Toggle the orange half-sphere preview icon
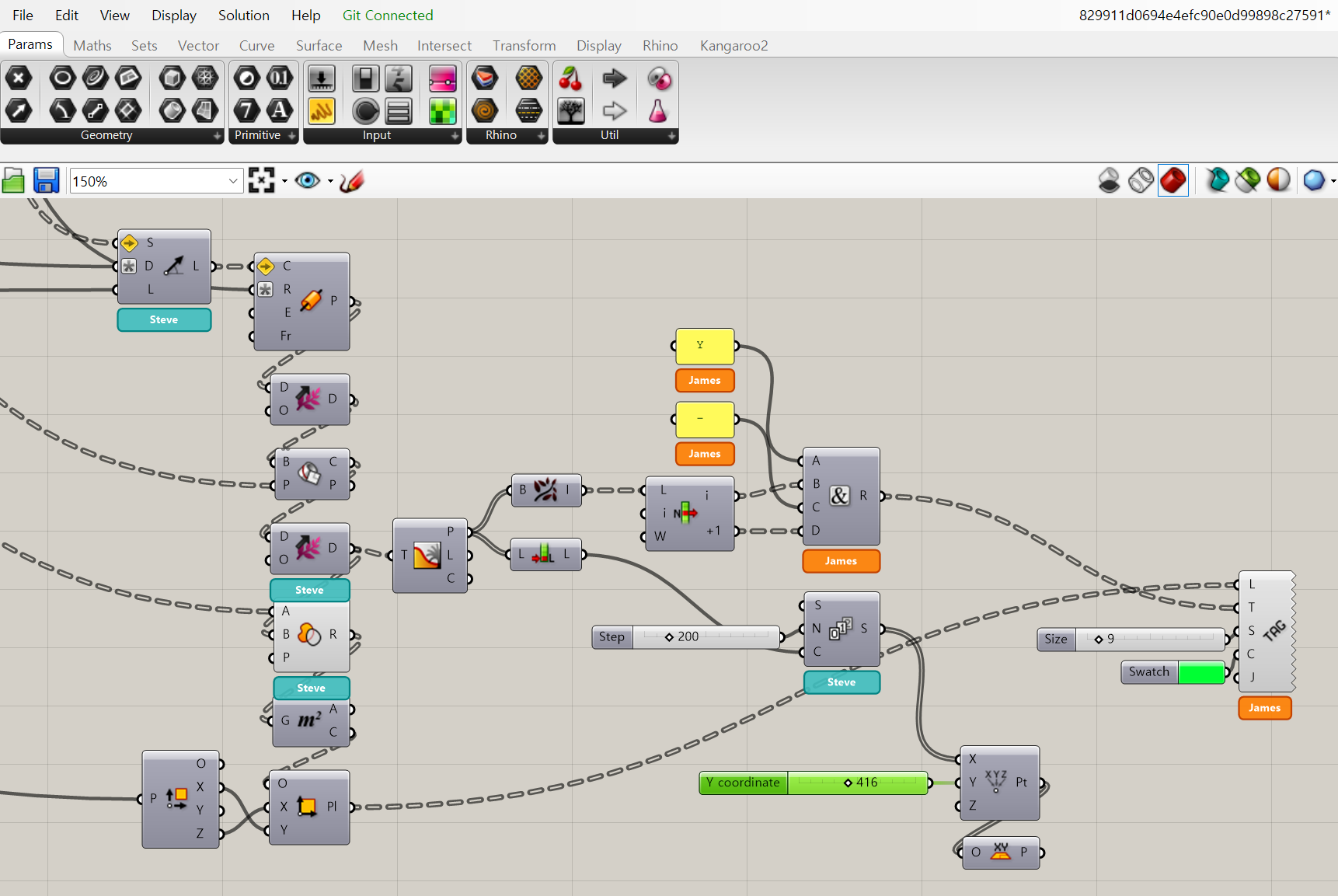Viewport: 1338px width, 896px height. 1279,180
